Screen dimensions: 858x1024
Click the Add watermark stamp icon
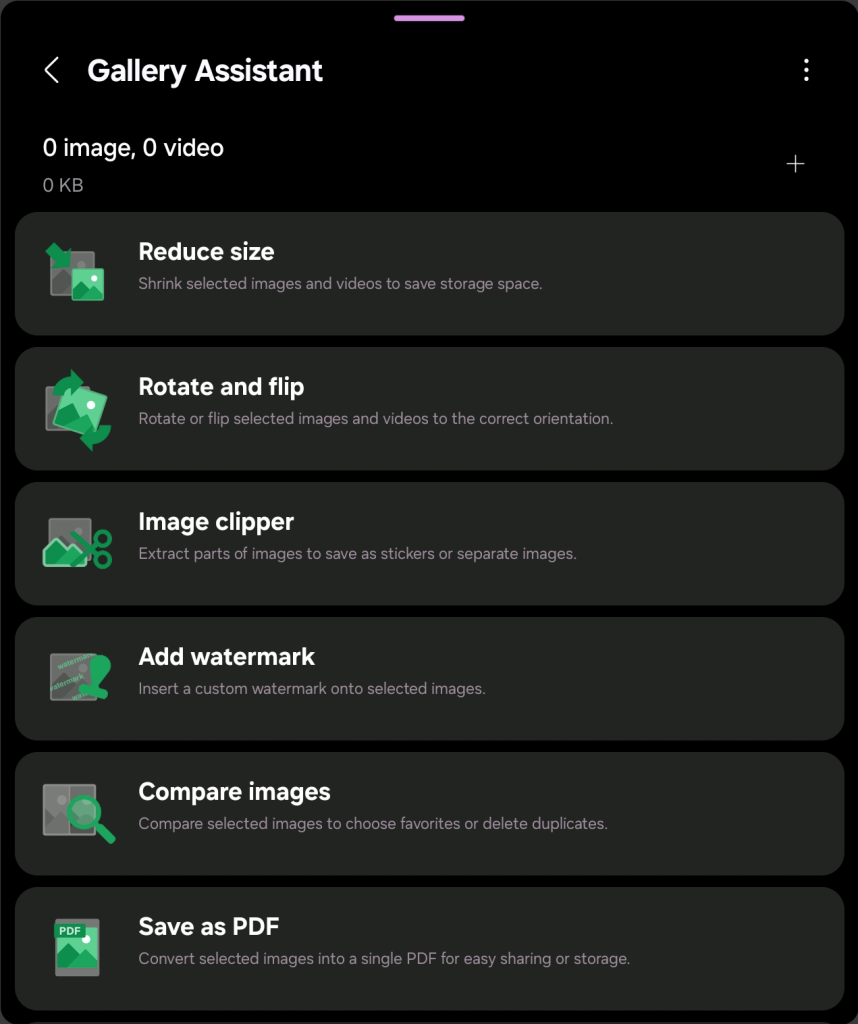click(x=76, y=678)
